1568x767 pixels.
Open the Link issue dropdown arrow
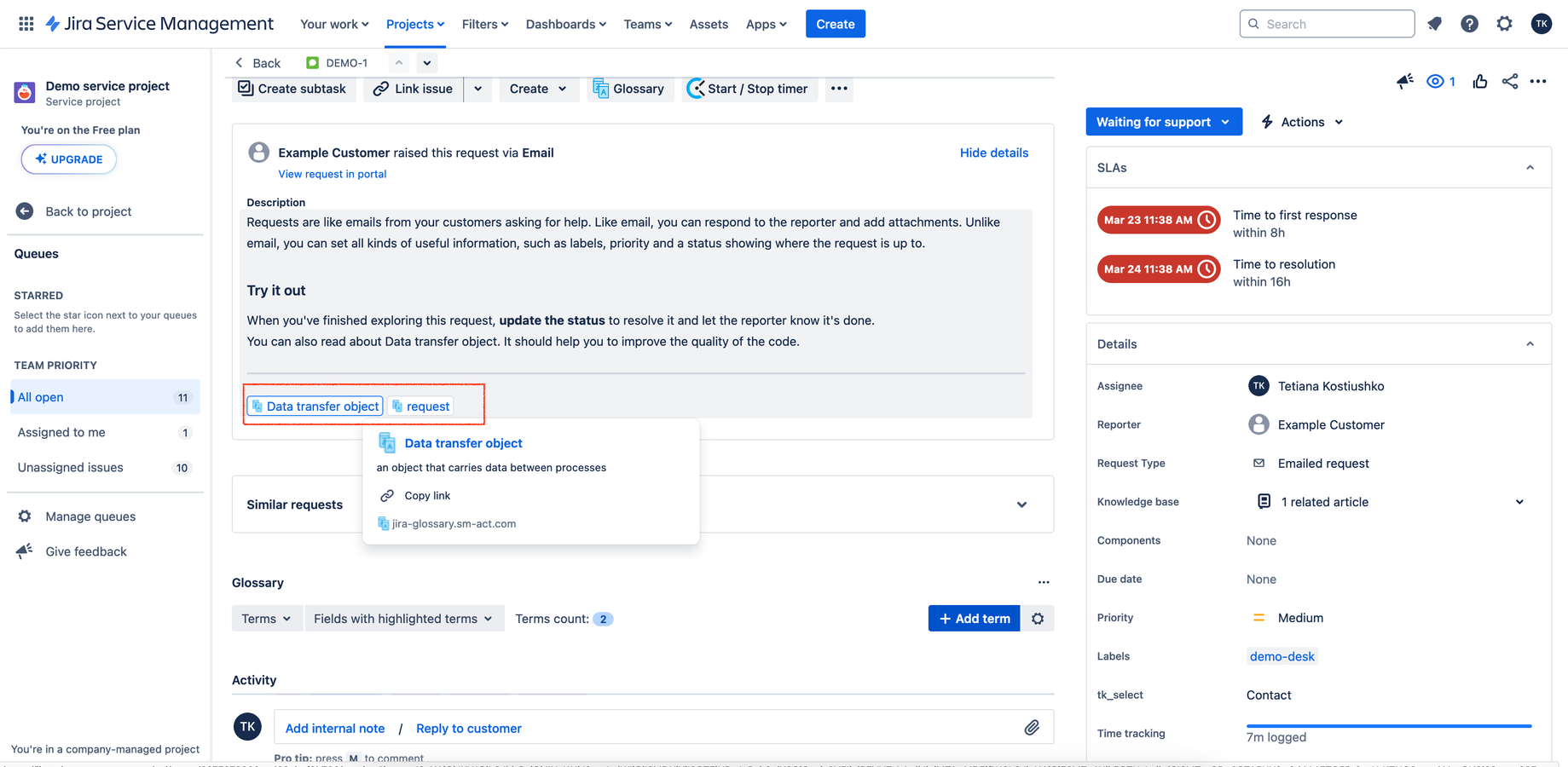(477, 89)
